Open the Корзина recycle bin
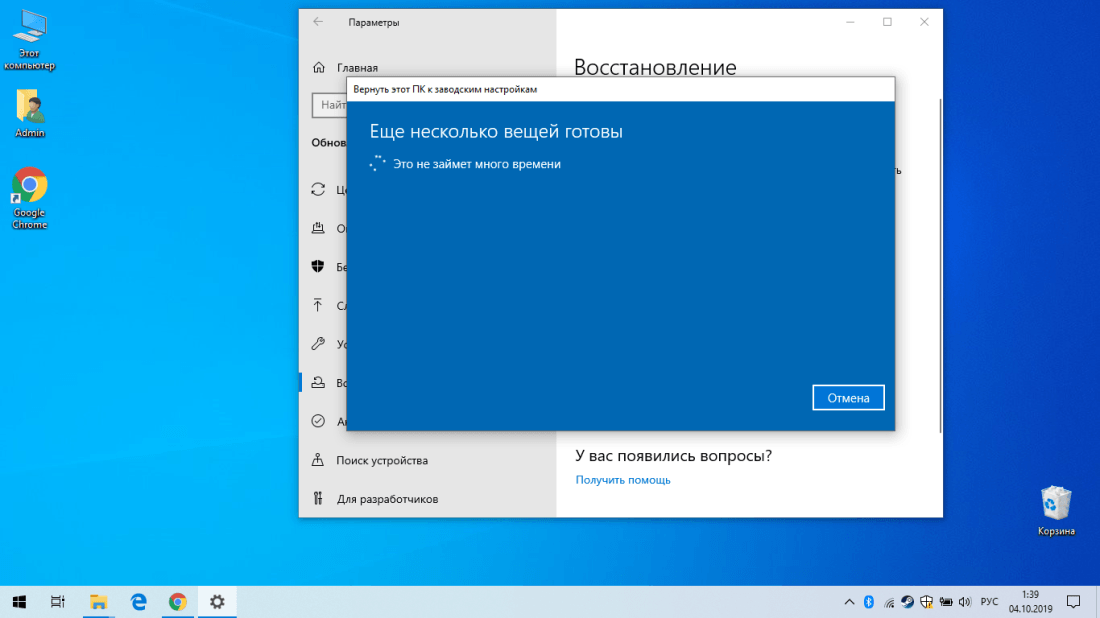Image resolution: width=1100 pixels, height=618 pixels. [x=1056, y=511]
